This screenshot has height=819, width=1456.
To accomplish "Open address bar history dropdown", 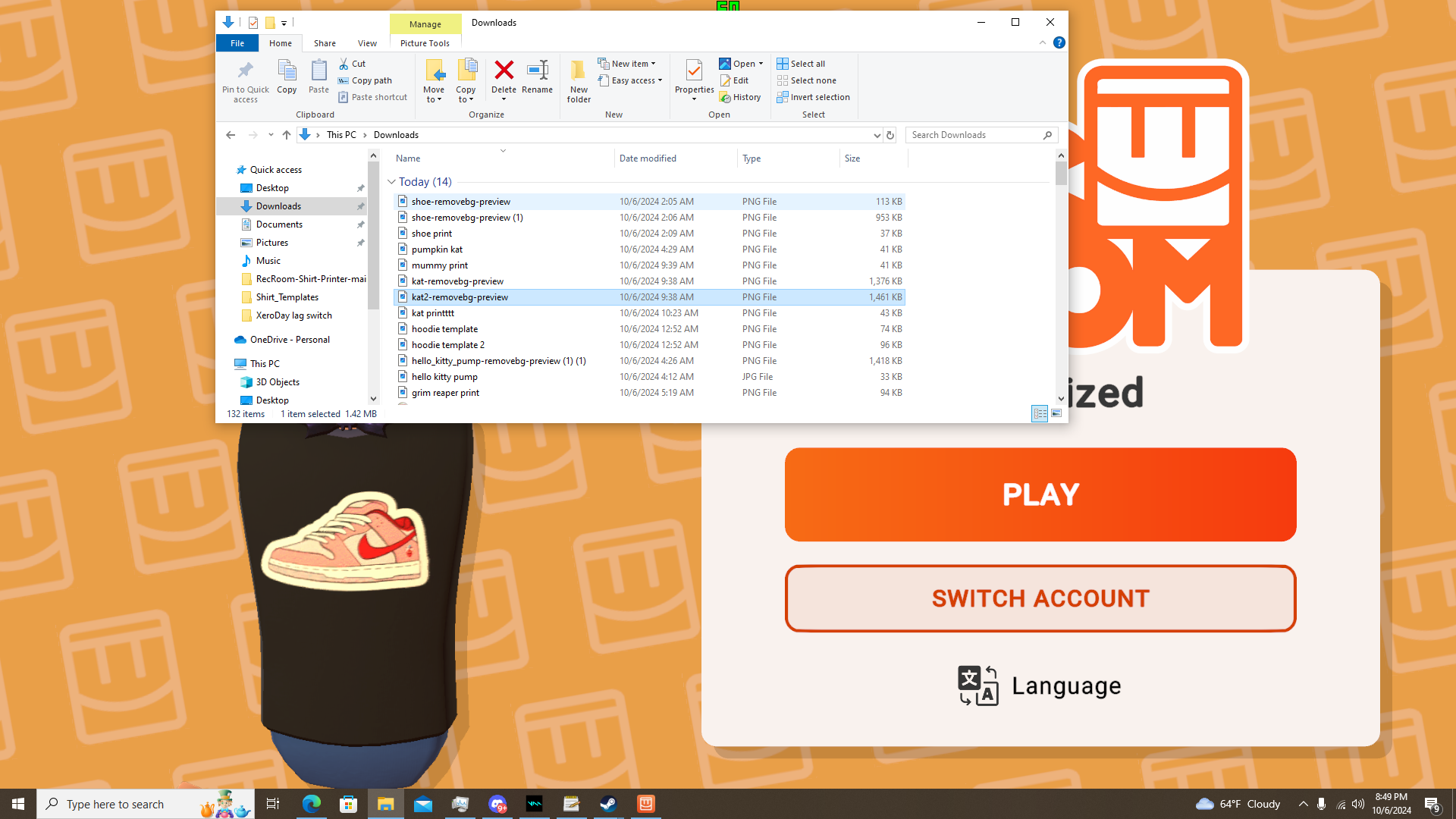I will [877, 135].
